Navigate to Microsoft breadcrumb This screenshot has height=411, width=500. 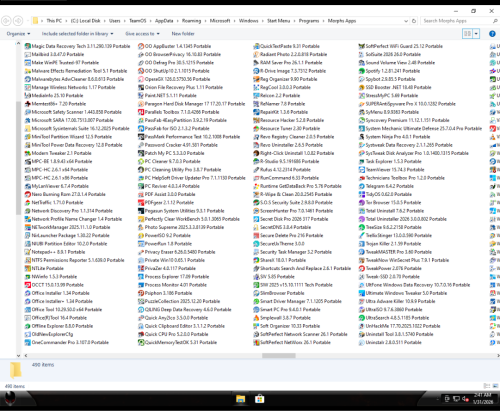coord(220,21)
